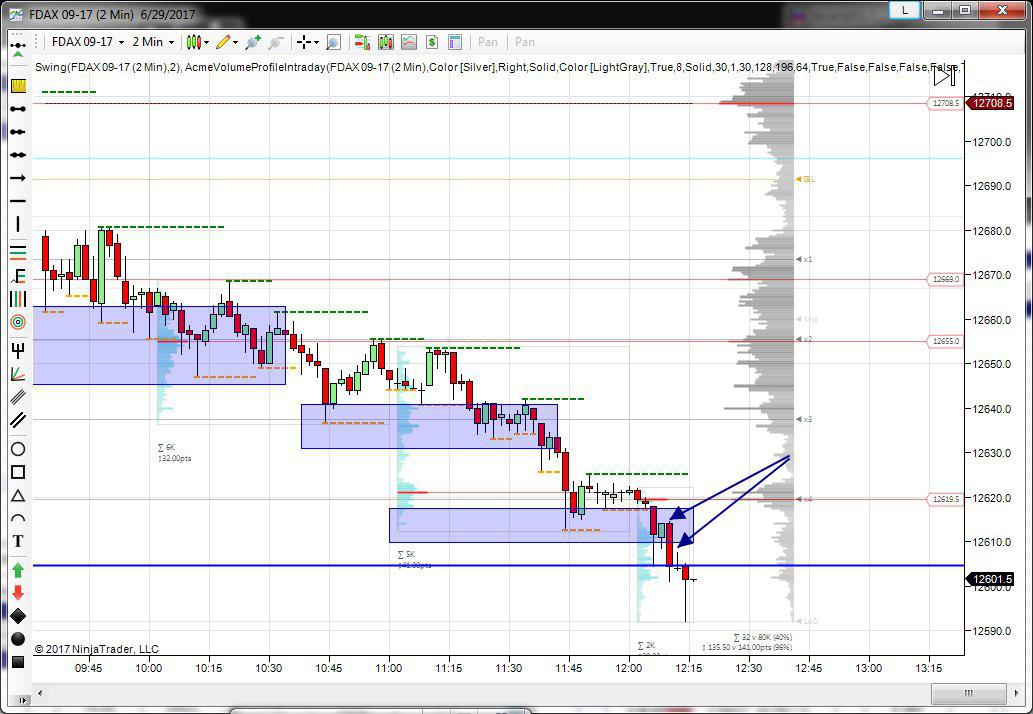This screenshot has height=714, width=1033.
Task: Click the grayed Zoom Out magnifier icon
Action: pyautogui.click(x=276, y=42)
